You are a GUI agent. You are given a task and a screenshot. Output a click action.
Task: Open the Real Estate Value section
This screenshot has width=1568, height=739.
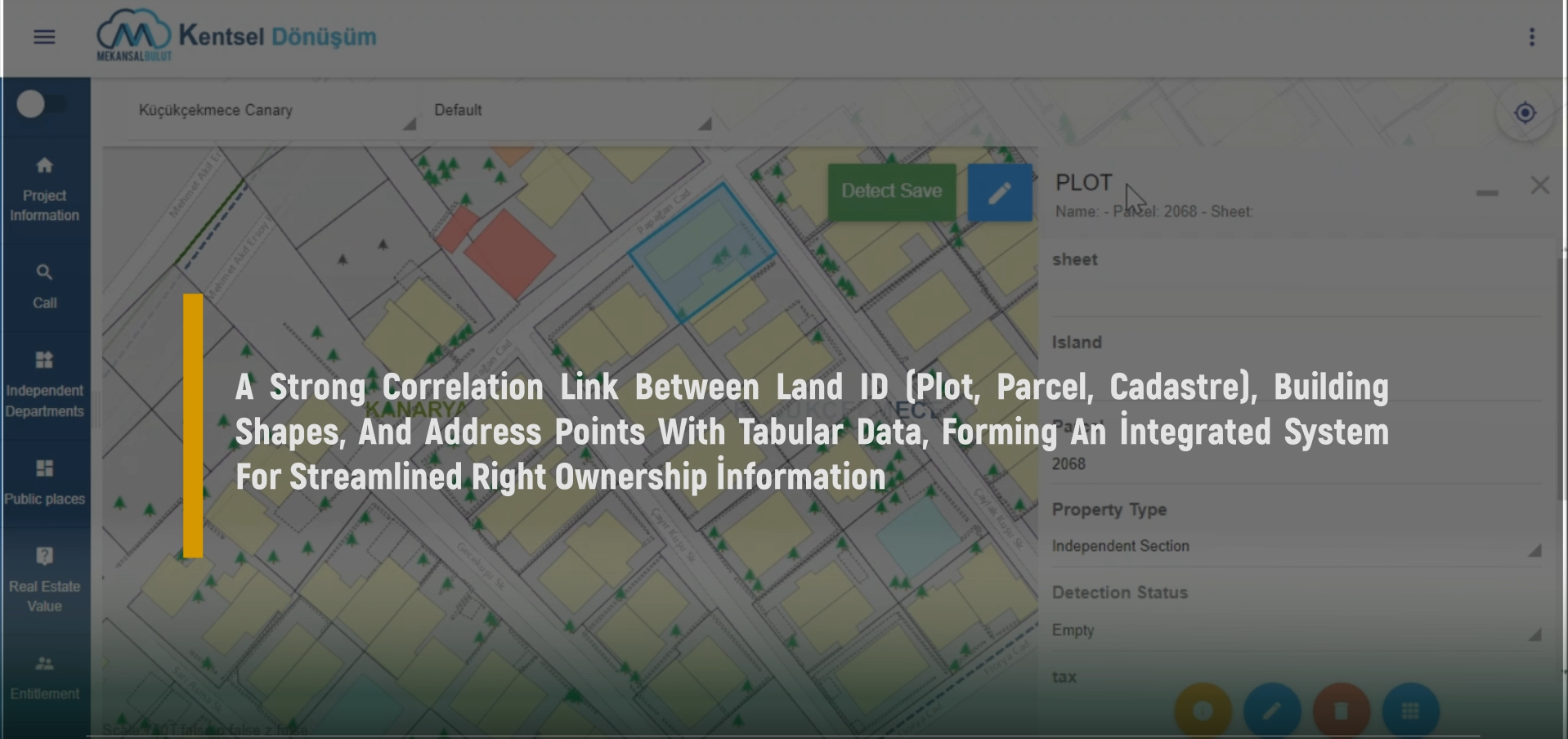click(45, 580)
